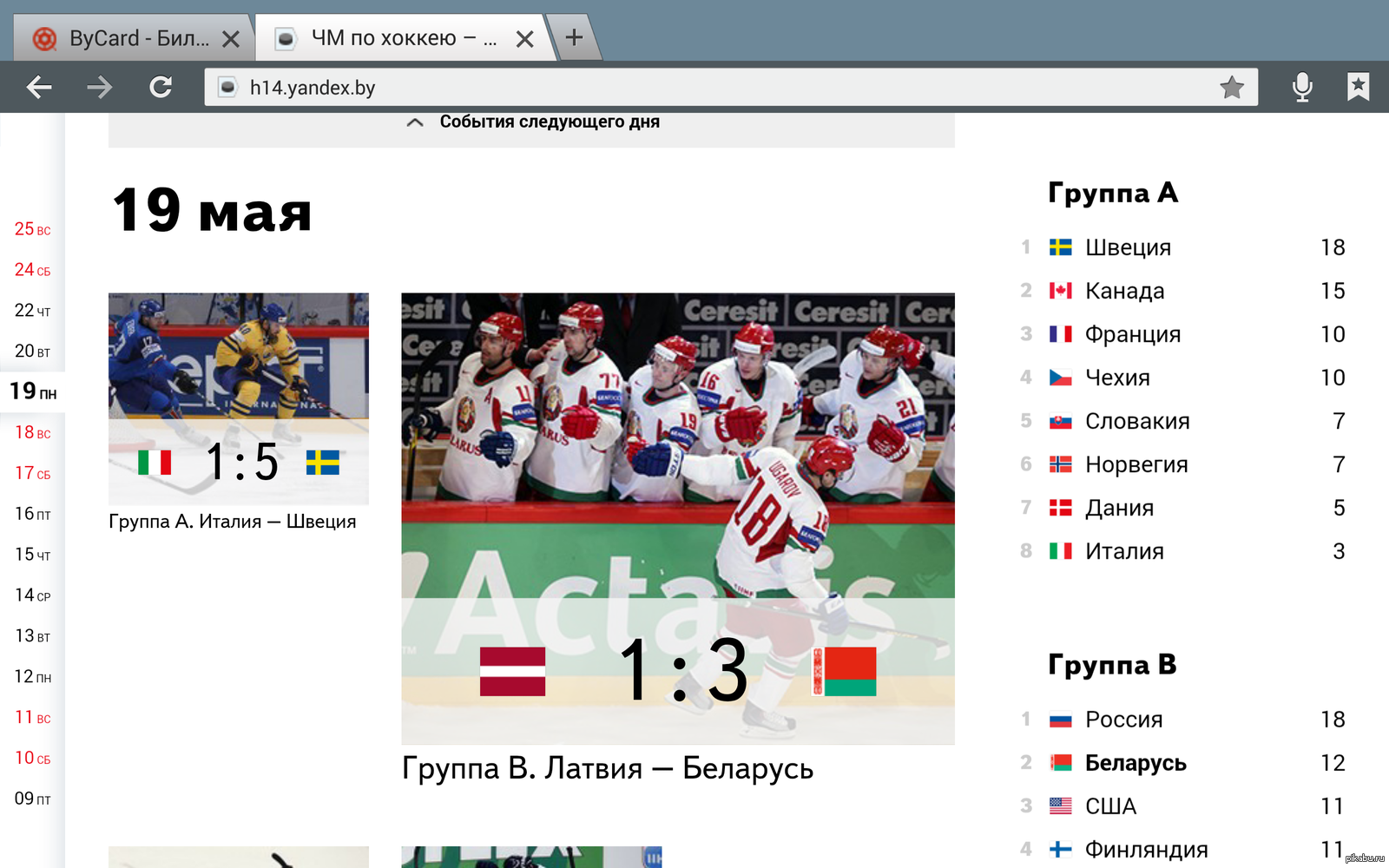
Task: Click Швеция in Group A standings
Action: click(x=1127, y=247)
